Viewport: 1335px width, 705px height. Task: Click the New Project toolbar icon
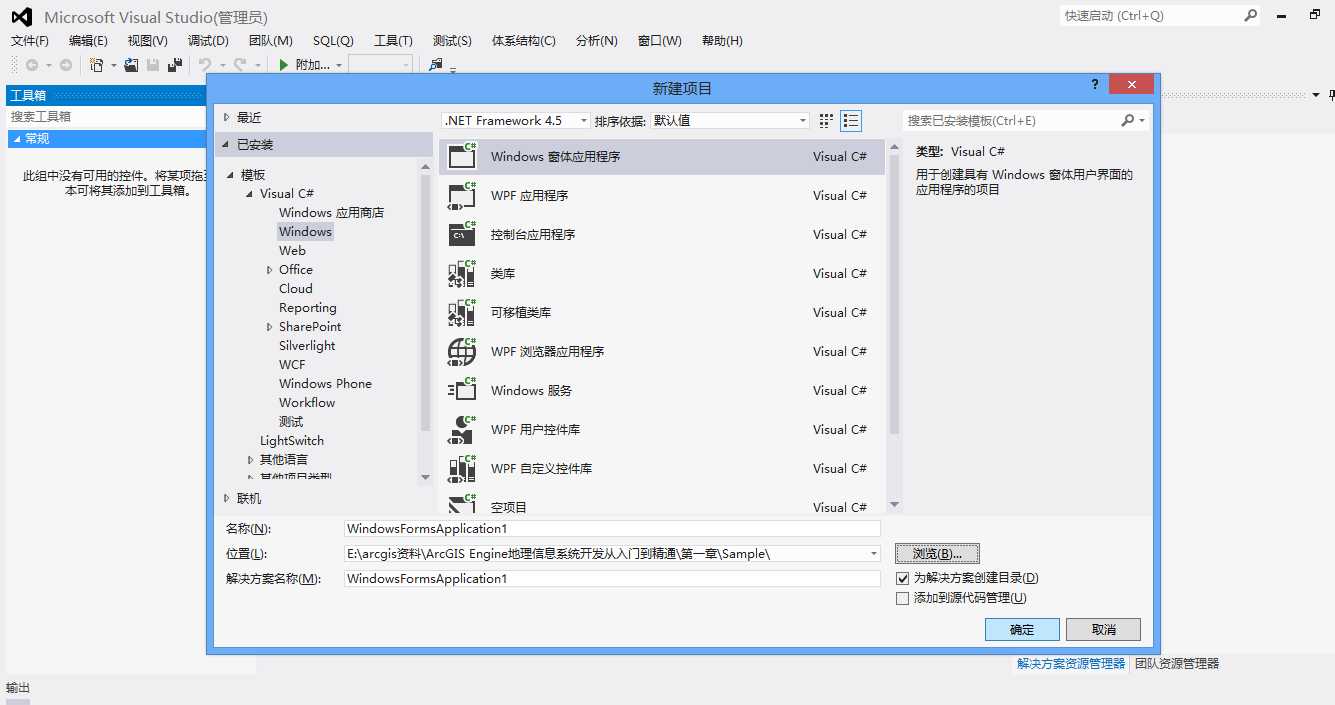point(96,65)
